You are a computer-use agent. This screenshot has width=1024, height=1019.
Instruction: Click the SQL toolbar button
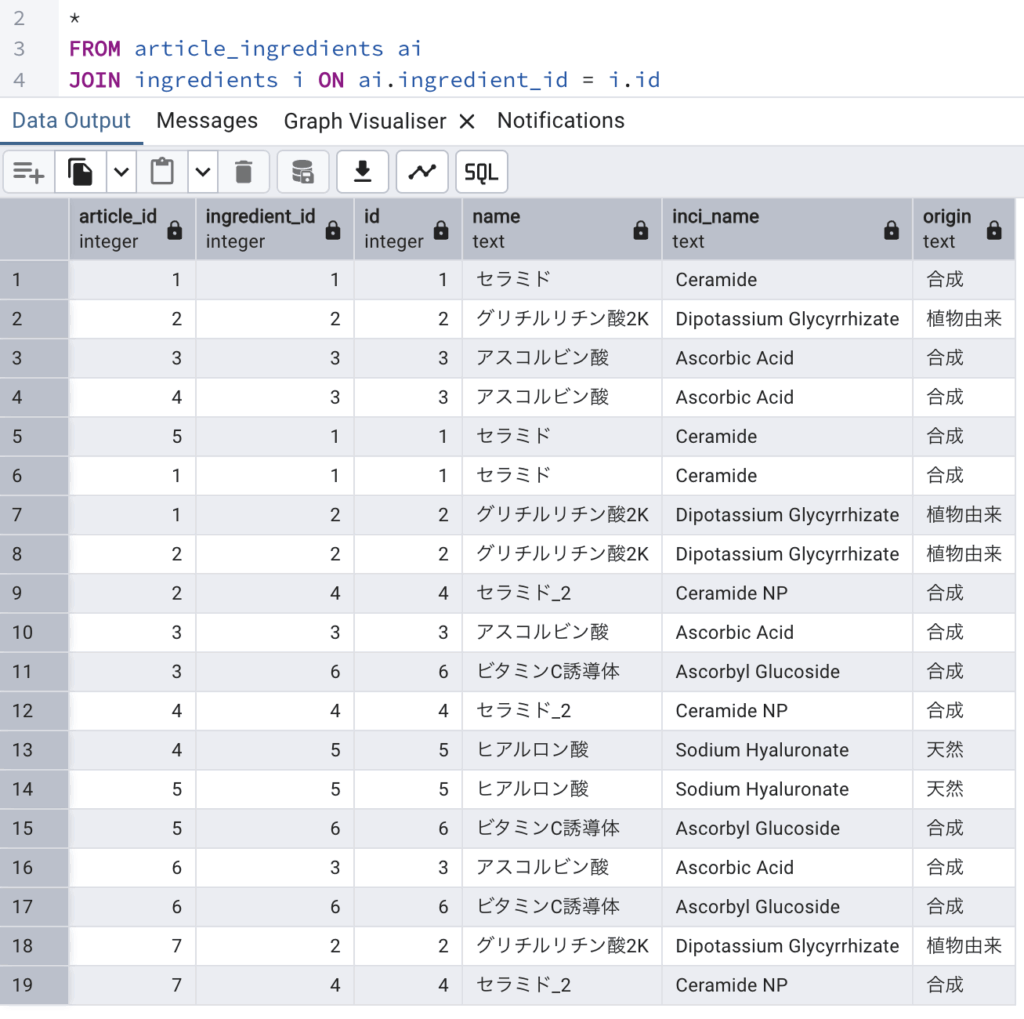[481, 172]
